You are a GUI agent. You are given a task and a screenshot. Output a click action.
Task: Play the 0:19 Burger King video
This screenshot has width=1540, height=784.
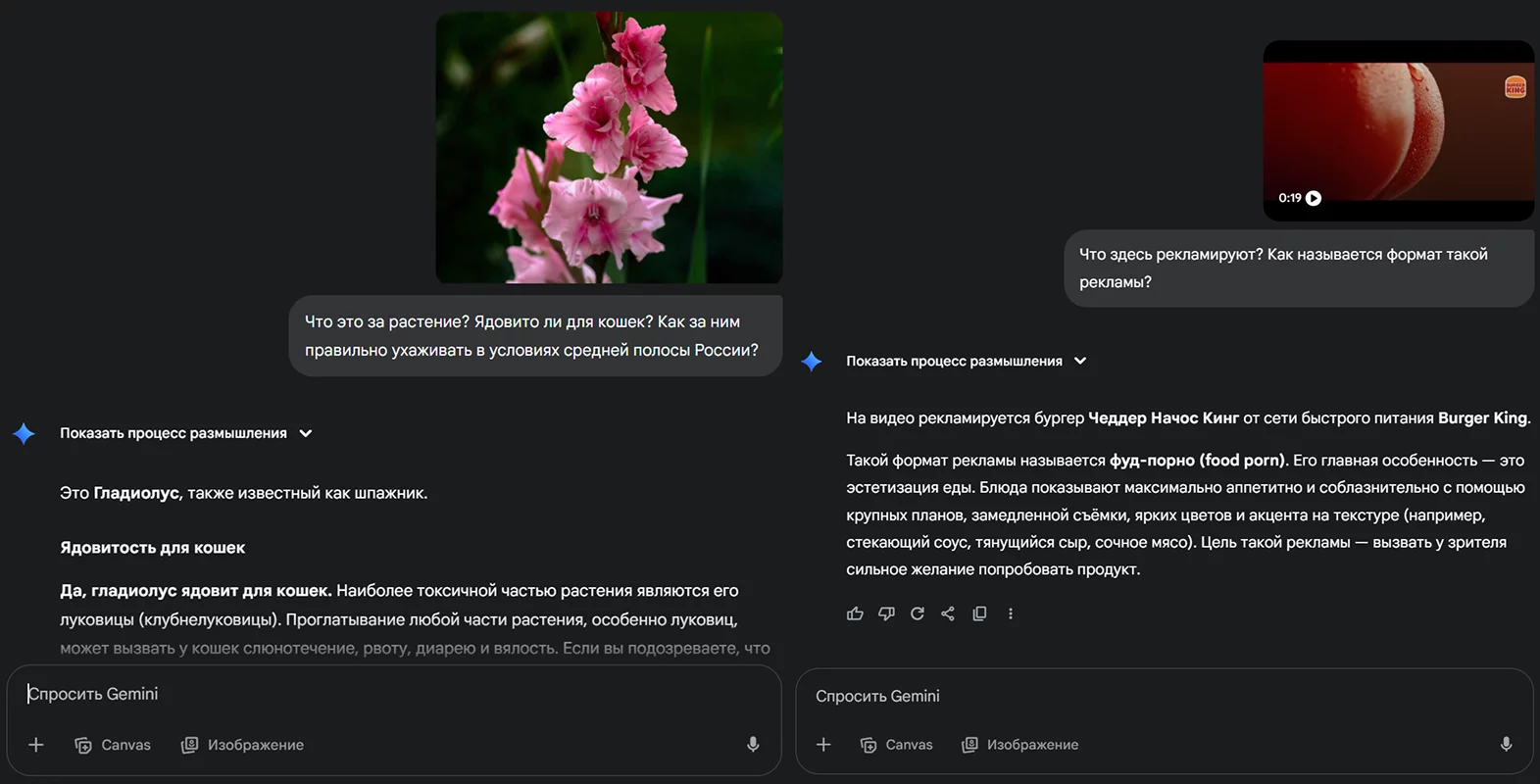click(x=1314, y=198)
